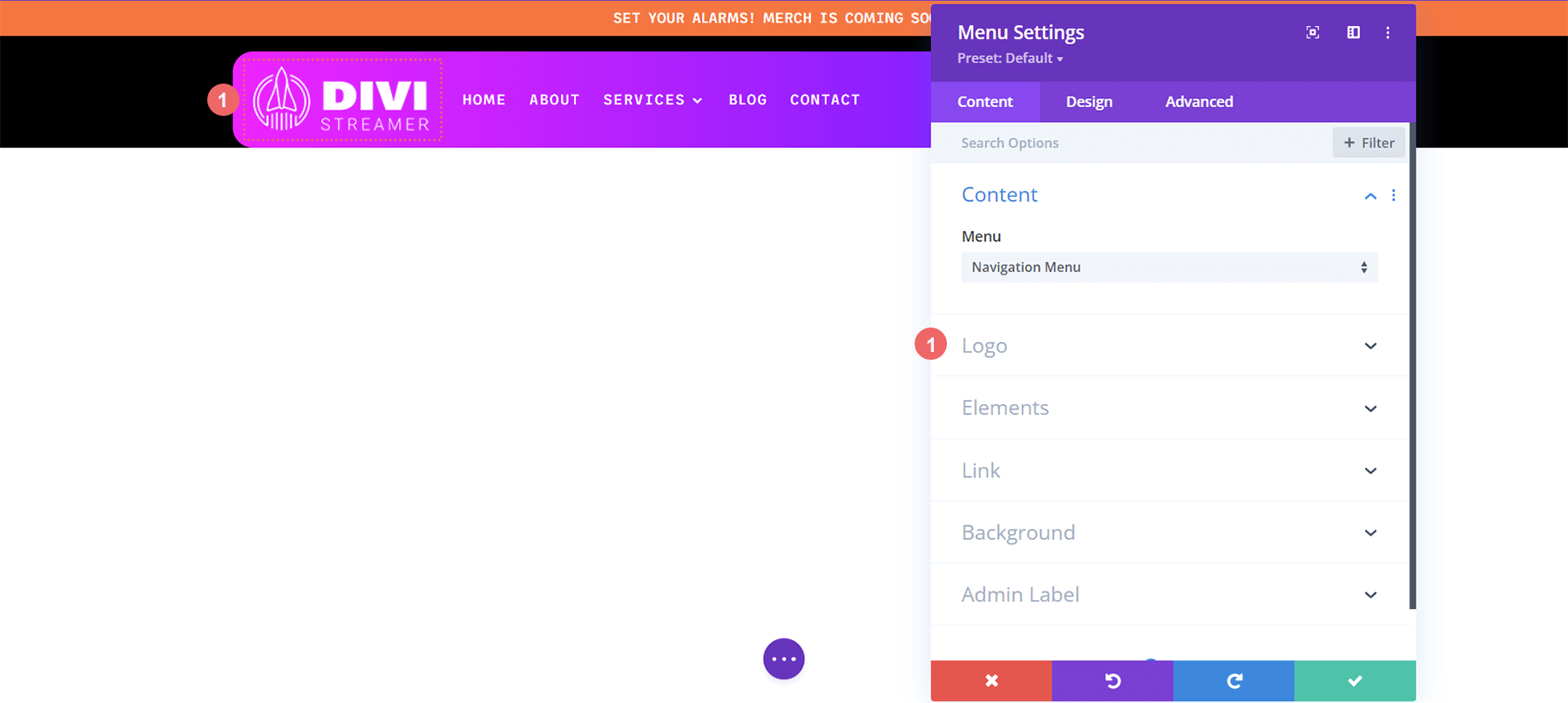Image resolution: width=1568 pixels, height=703 pixels.
Task: Save settings with green checkmark
Action: pyautogui.click(x=1355, y=680)
